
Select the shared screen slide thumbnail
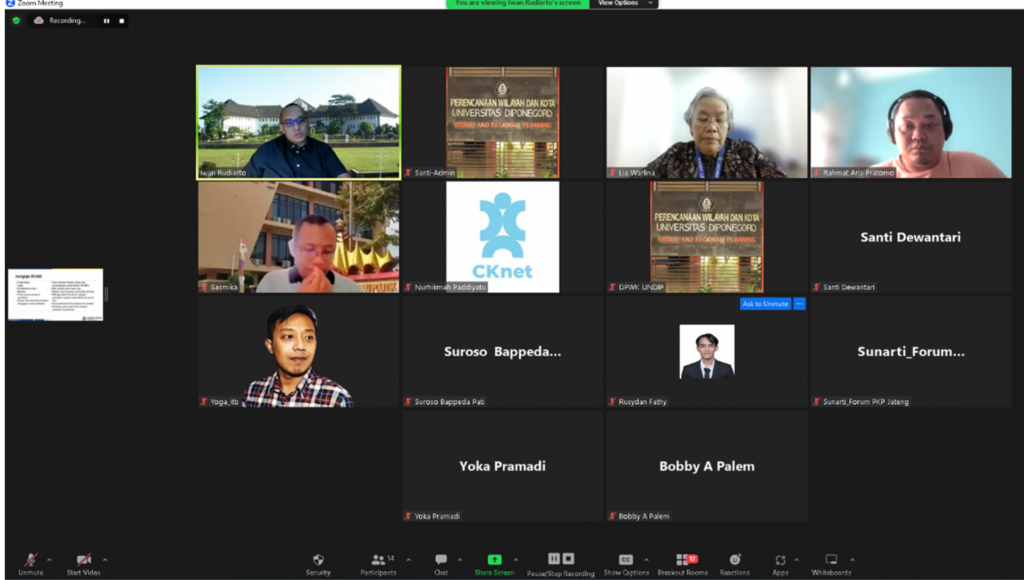pos(56,295)
